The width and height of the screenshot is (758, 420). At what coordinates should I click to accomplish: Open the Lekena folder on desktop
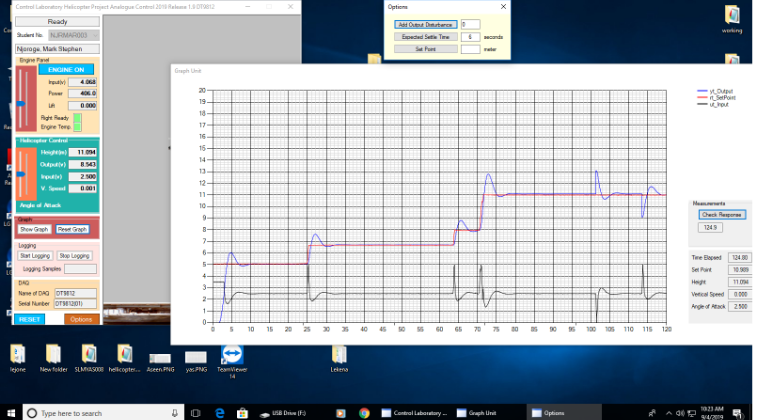340,357
